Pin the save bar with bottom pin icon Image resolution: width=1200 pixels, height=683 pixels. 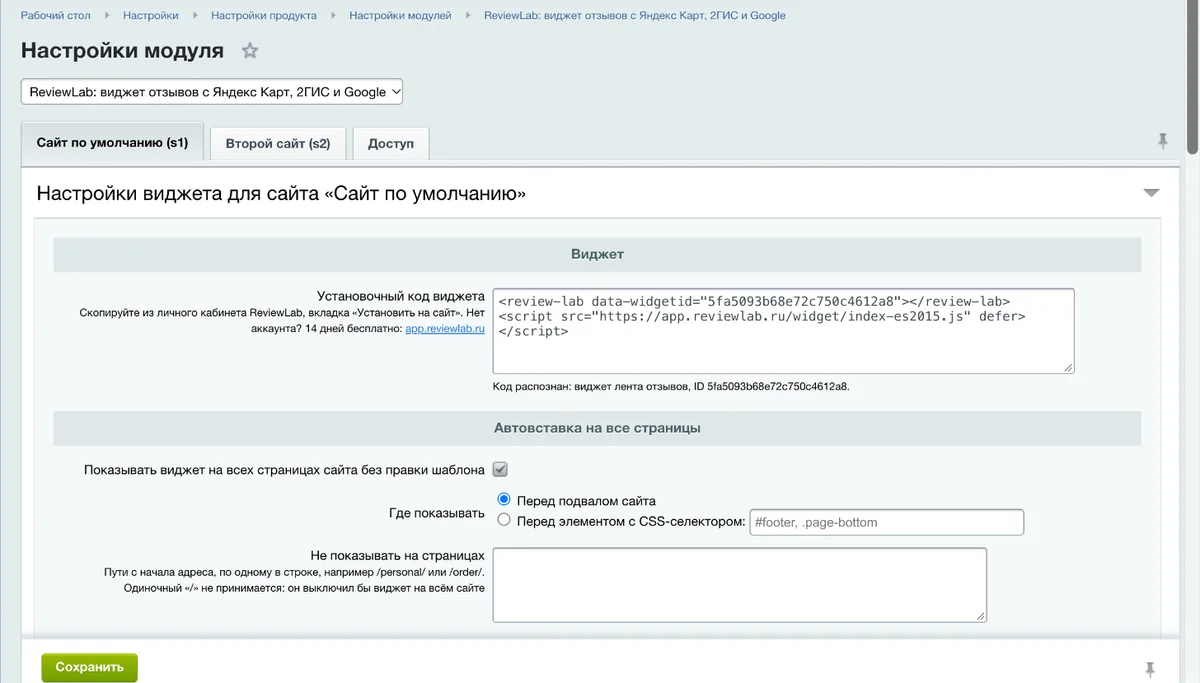(1149, 668)
